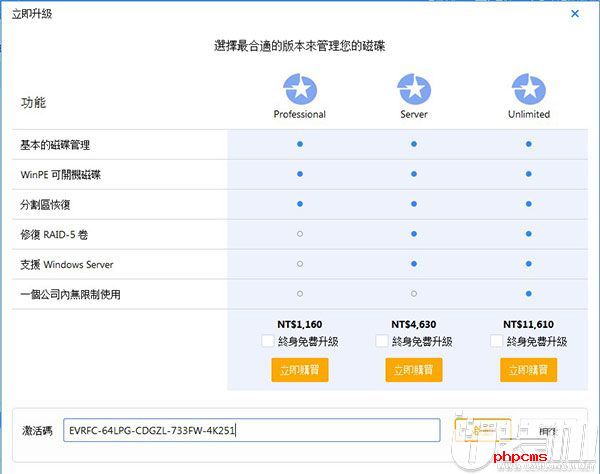This screenshot has width=600, height=474.
Task: Select the Professional column label
Action: click(x=300, y=114)
